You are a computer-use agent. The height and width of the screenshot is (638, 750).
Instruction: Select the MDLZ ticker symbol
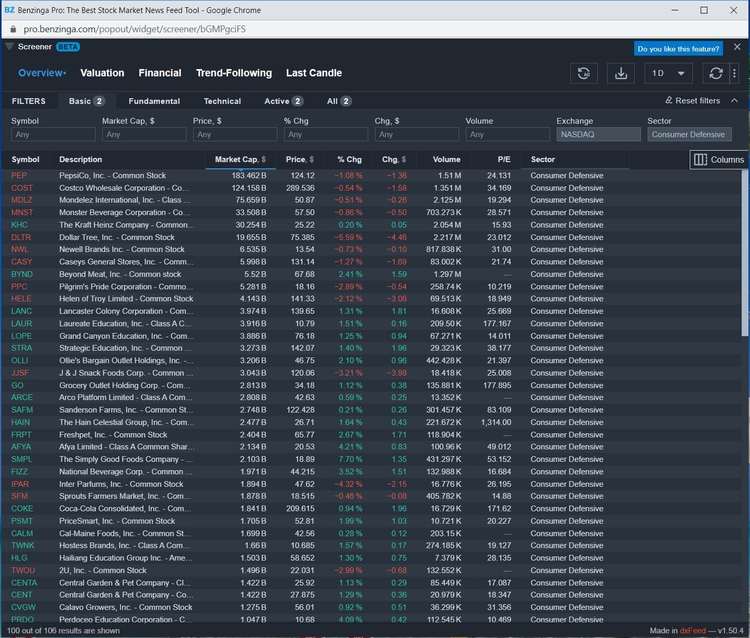[22, 200]
